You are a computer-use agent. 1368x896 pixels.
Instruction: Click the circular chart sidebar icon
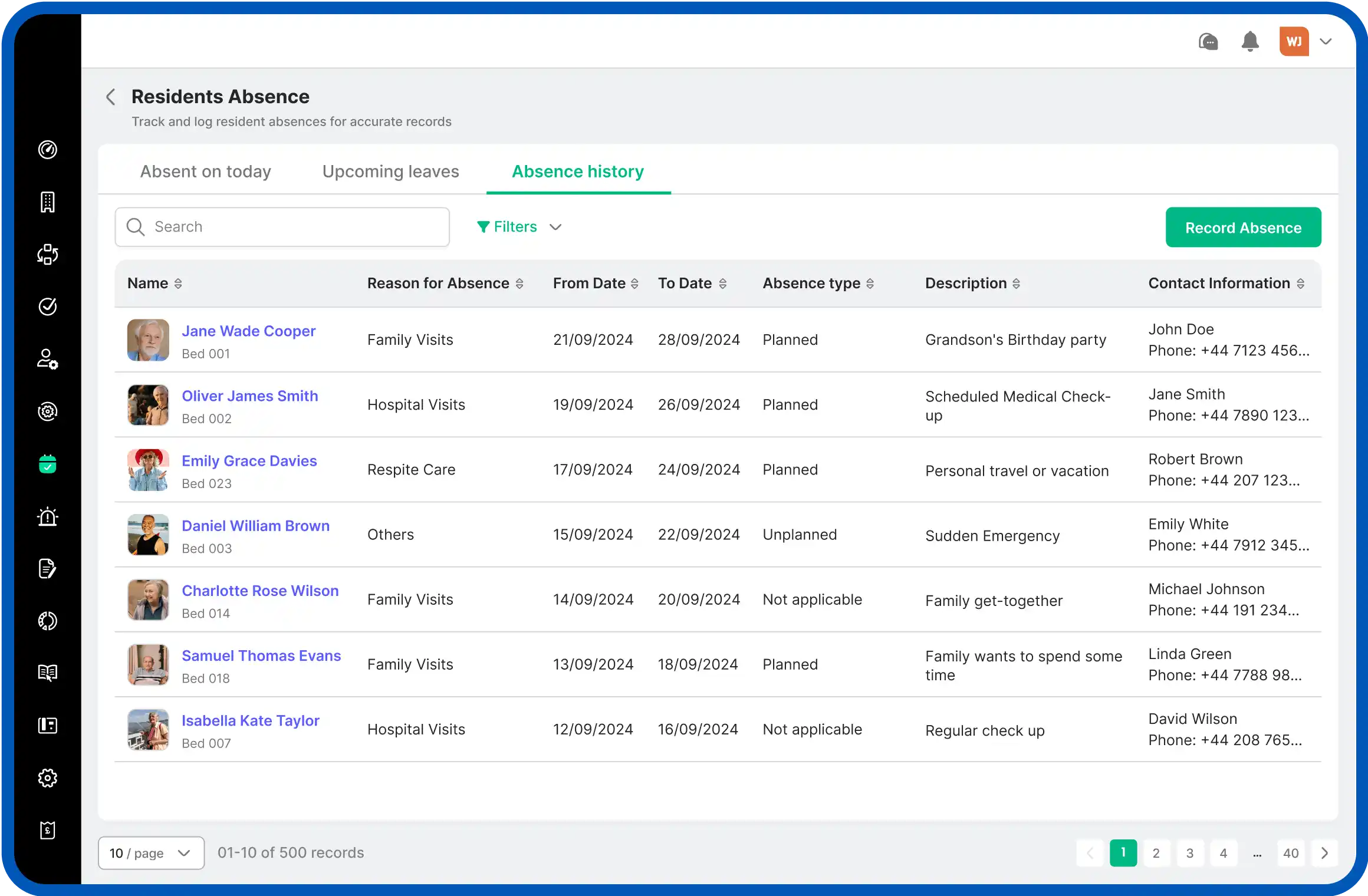coord(48,621)
